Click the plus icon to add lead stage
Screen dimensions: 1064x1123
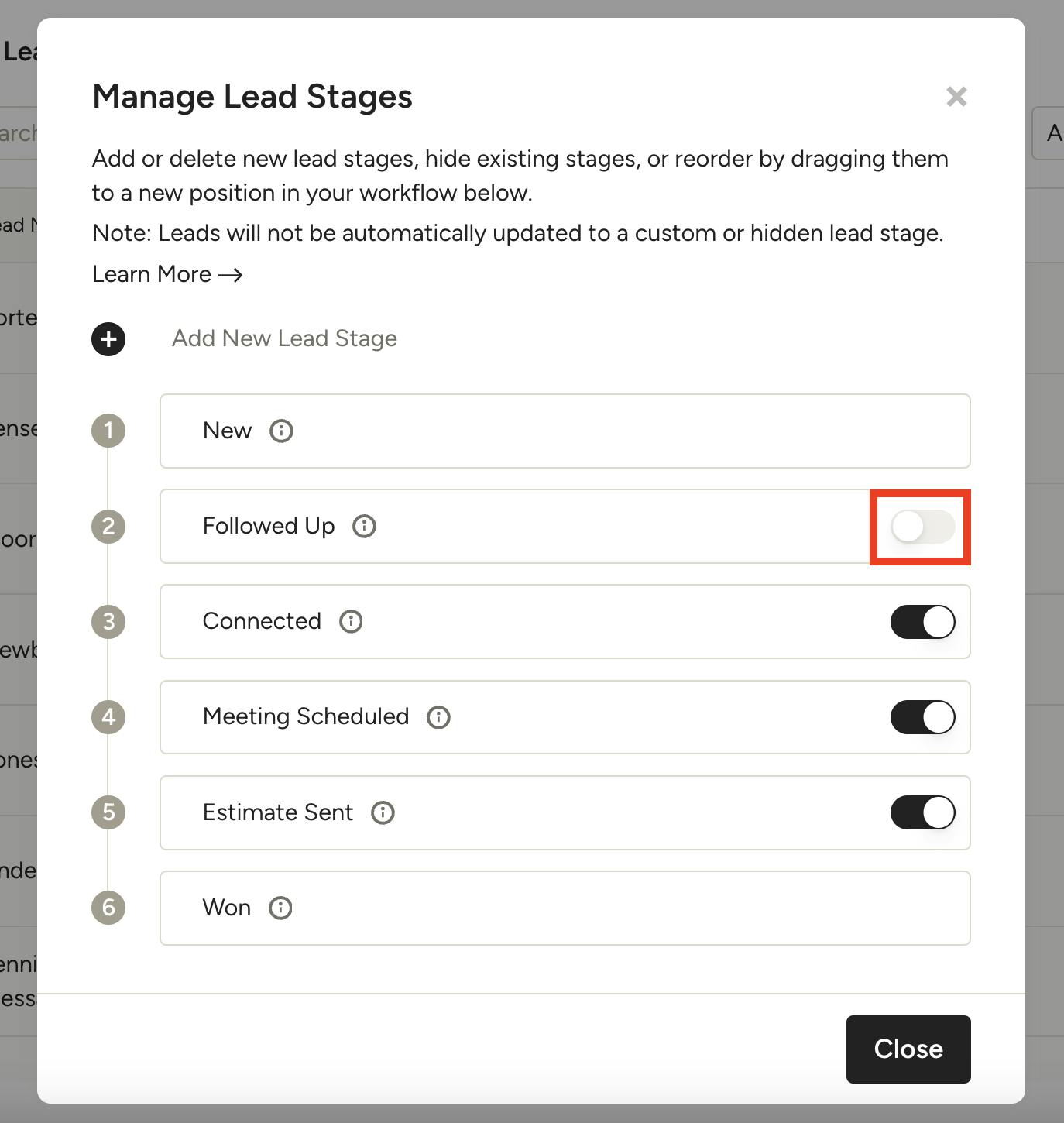[108, 338]
